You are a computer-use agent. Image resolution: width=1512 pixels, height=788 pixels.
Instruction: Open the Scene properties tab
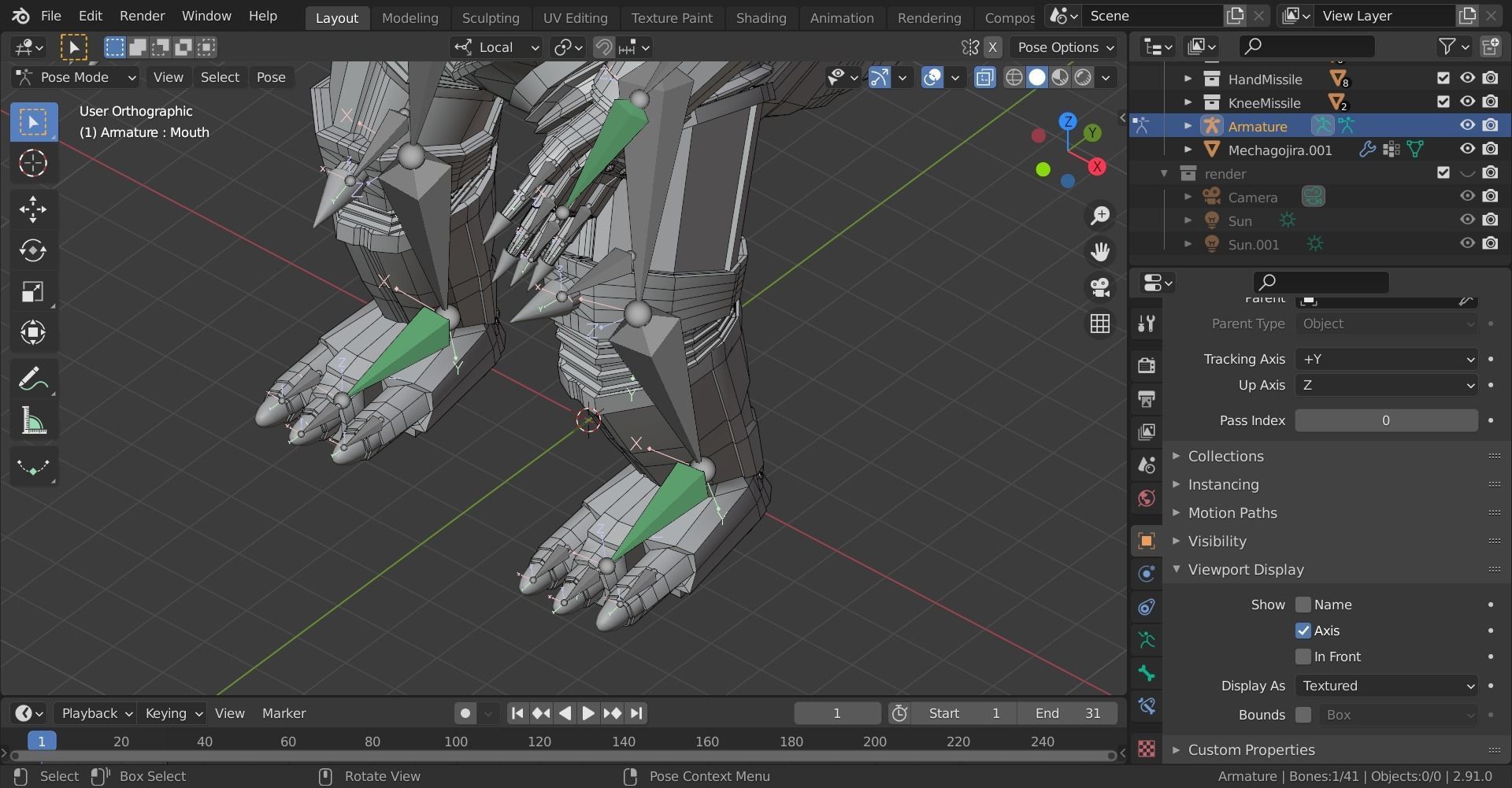pos(1147,464)
